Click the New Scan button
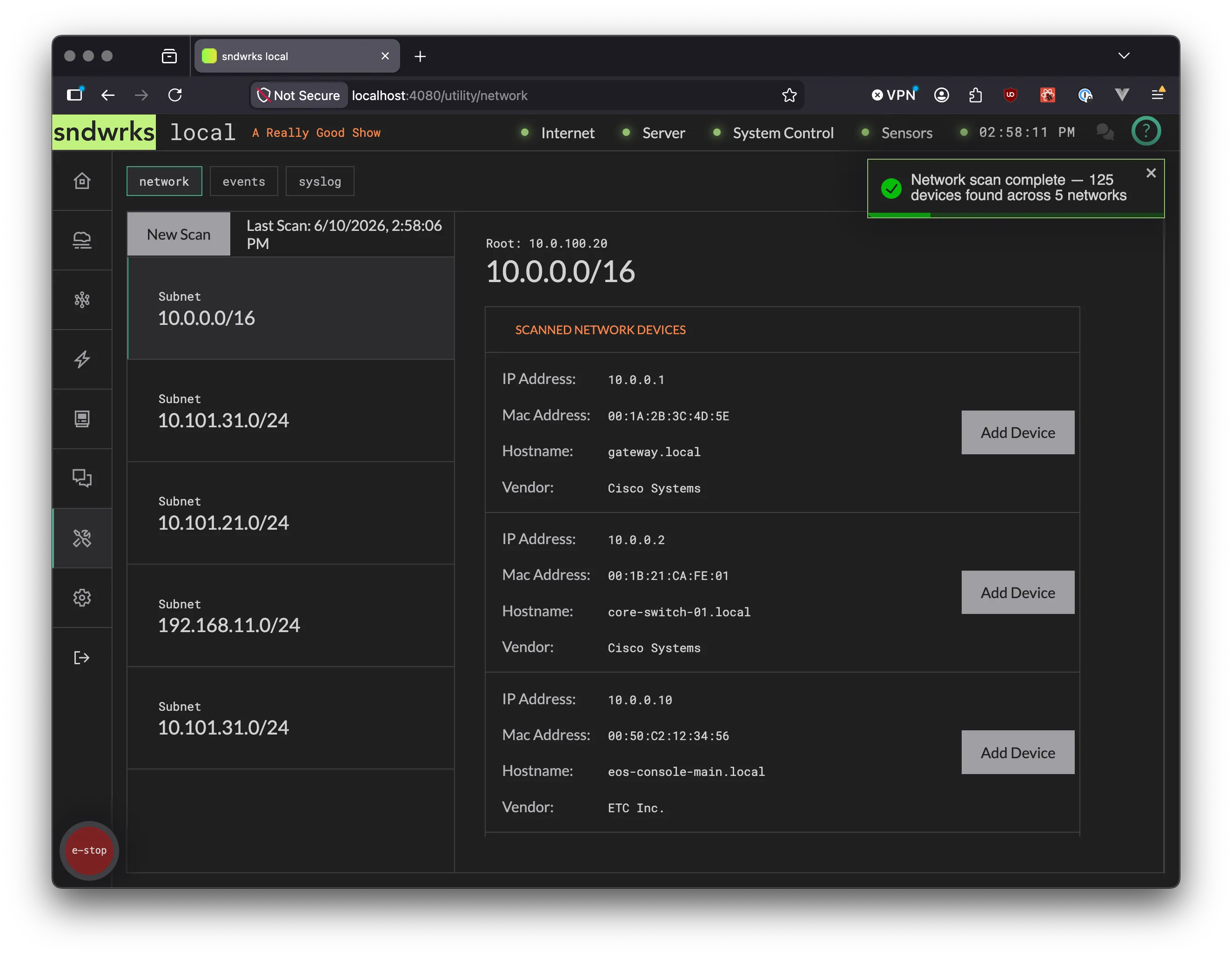This screenshot has width=1232, height=957. click(179, 234)
